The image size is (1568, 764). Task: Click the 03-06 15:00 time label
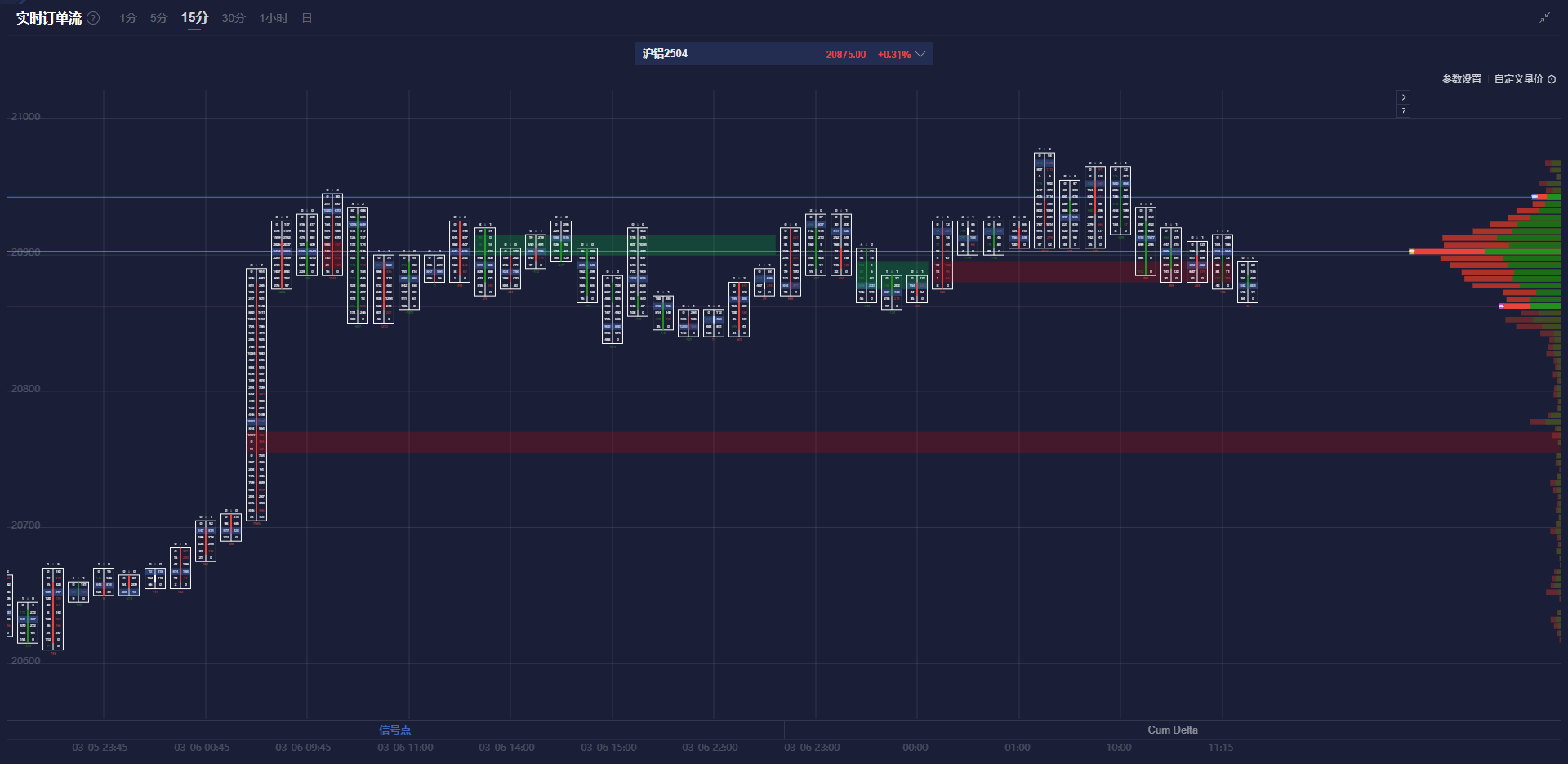coord(608,748)
